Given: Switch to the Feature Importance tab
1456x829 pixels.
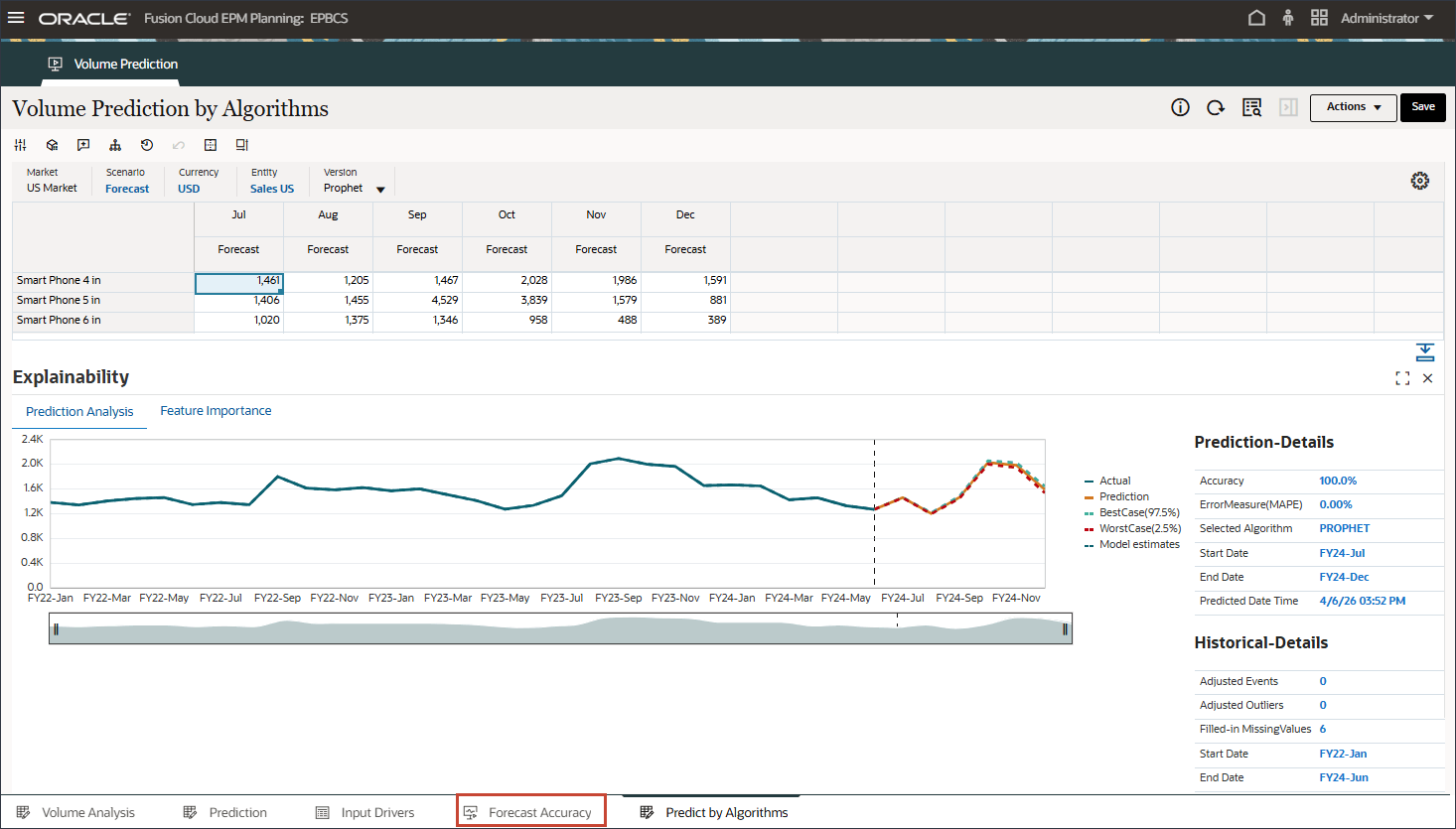Looking at the screenshot, I should [216, 411].
